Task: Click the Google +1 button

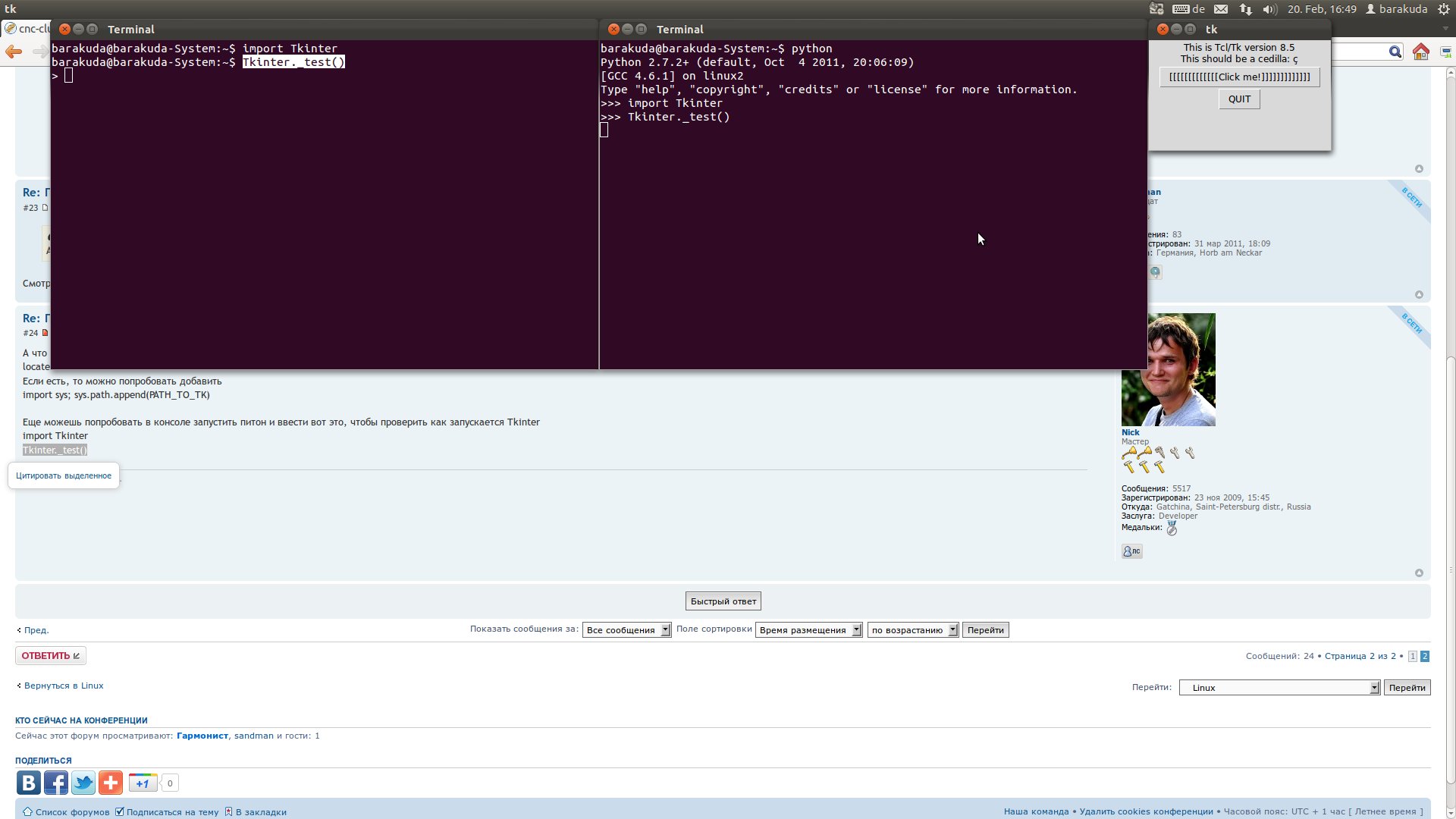Action: click(143, 783)
